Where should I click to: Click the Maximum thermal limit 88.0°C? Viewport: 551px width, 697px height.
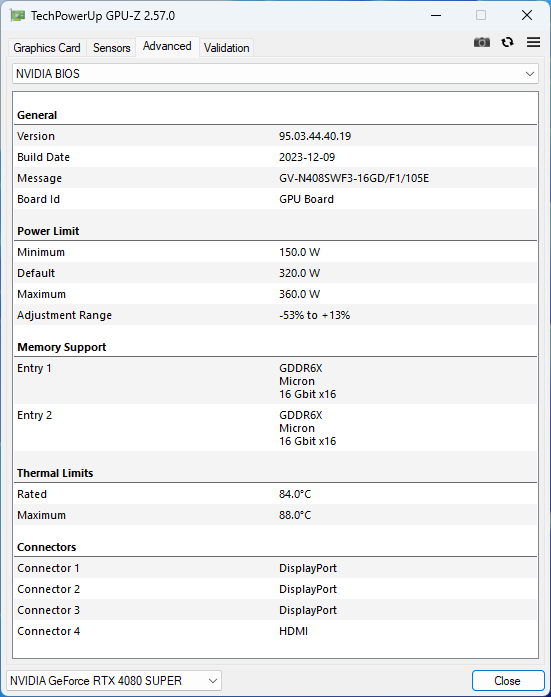(x=295, y=515)
